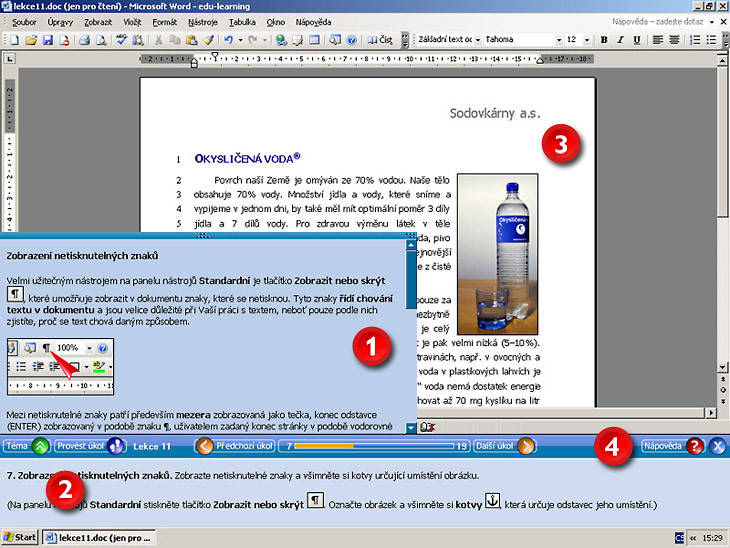Toggle the numbered list
The height and width of the screenshot is (548, 730).
pos(695,40)
